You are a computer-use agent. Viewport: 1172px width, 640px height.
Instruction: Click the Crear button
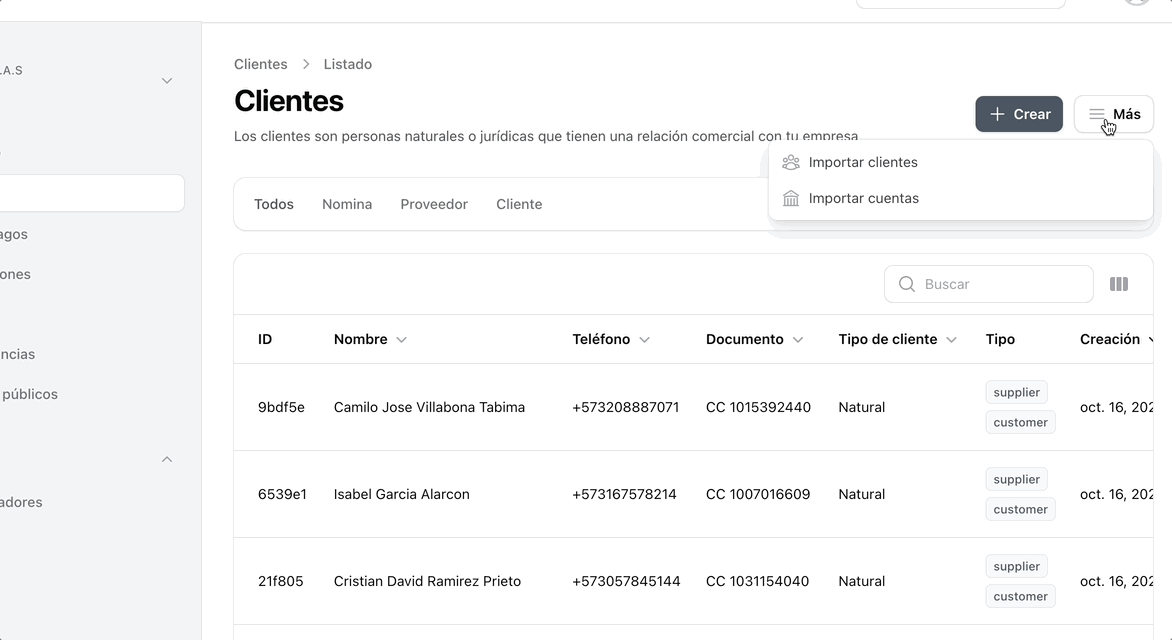pos(1019,114)
